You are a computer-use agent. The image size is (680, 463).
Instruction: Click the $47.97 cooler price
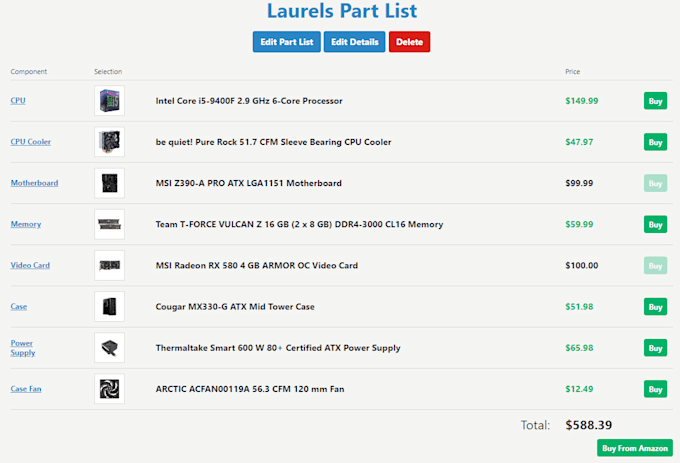tap(579, 142)
